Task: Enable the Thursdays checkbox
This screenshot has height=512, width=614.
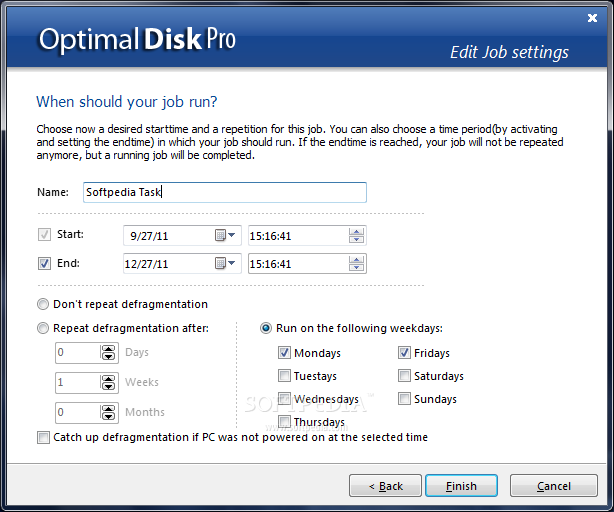Action: pyautogui.click(x=284, y=422)
